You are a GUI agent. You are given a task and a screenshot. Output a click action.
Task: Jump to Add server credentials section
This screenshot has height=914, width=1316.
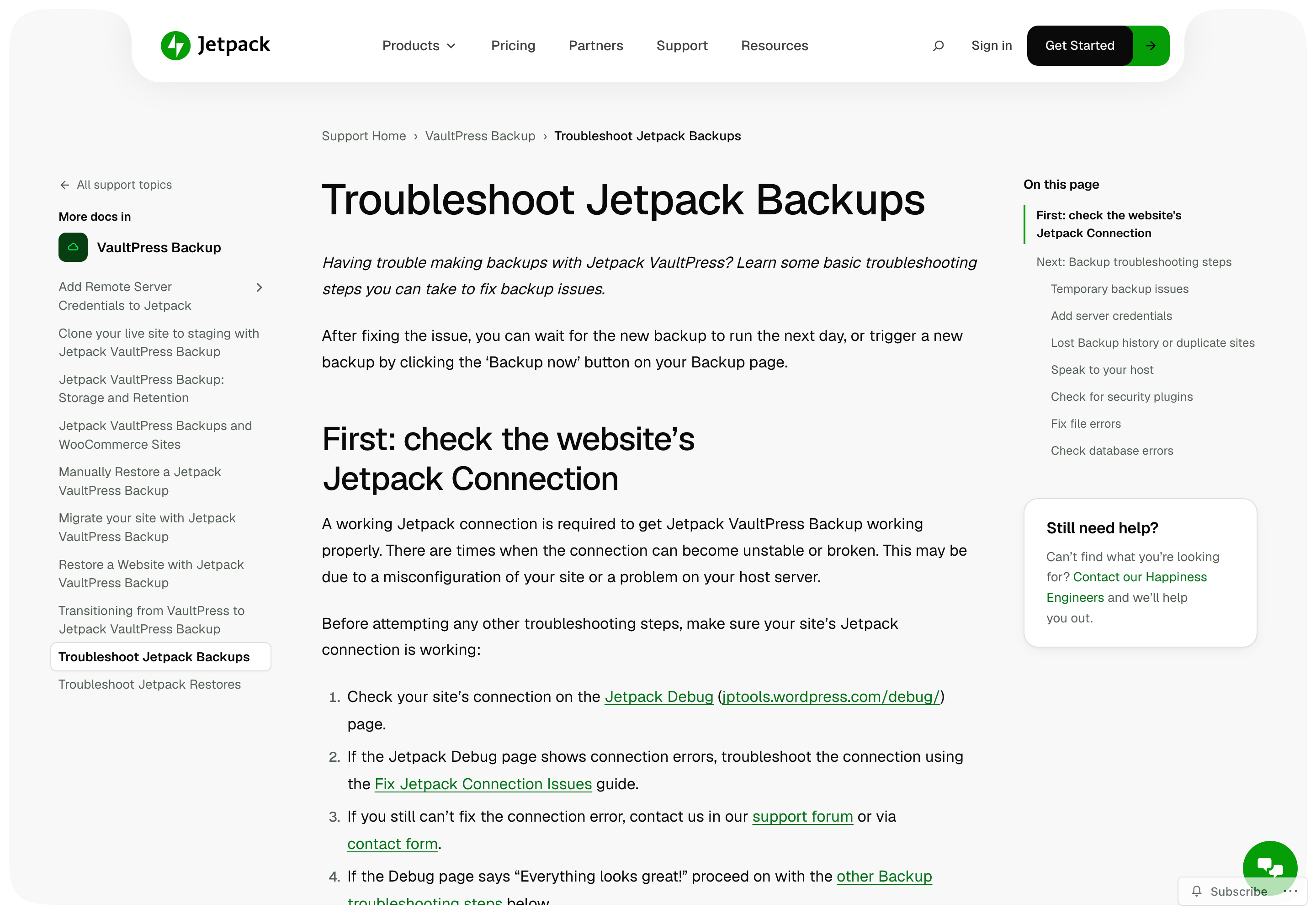(1111, 315)
